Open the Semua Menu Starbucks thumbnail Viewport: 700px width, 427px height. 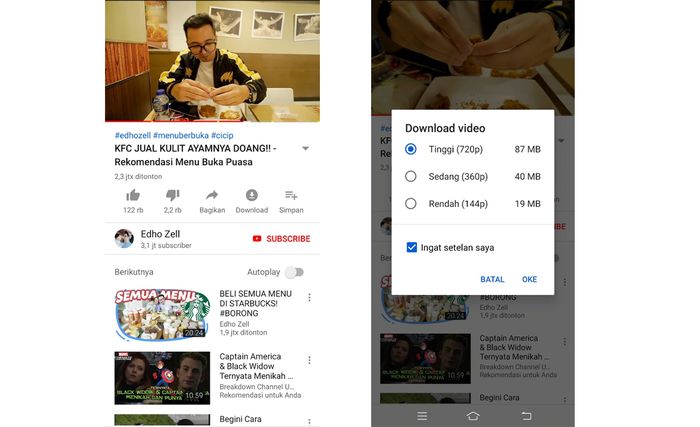point(162,314)
